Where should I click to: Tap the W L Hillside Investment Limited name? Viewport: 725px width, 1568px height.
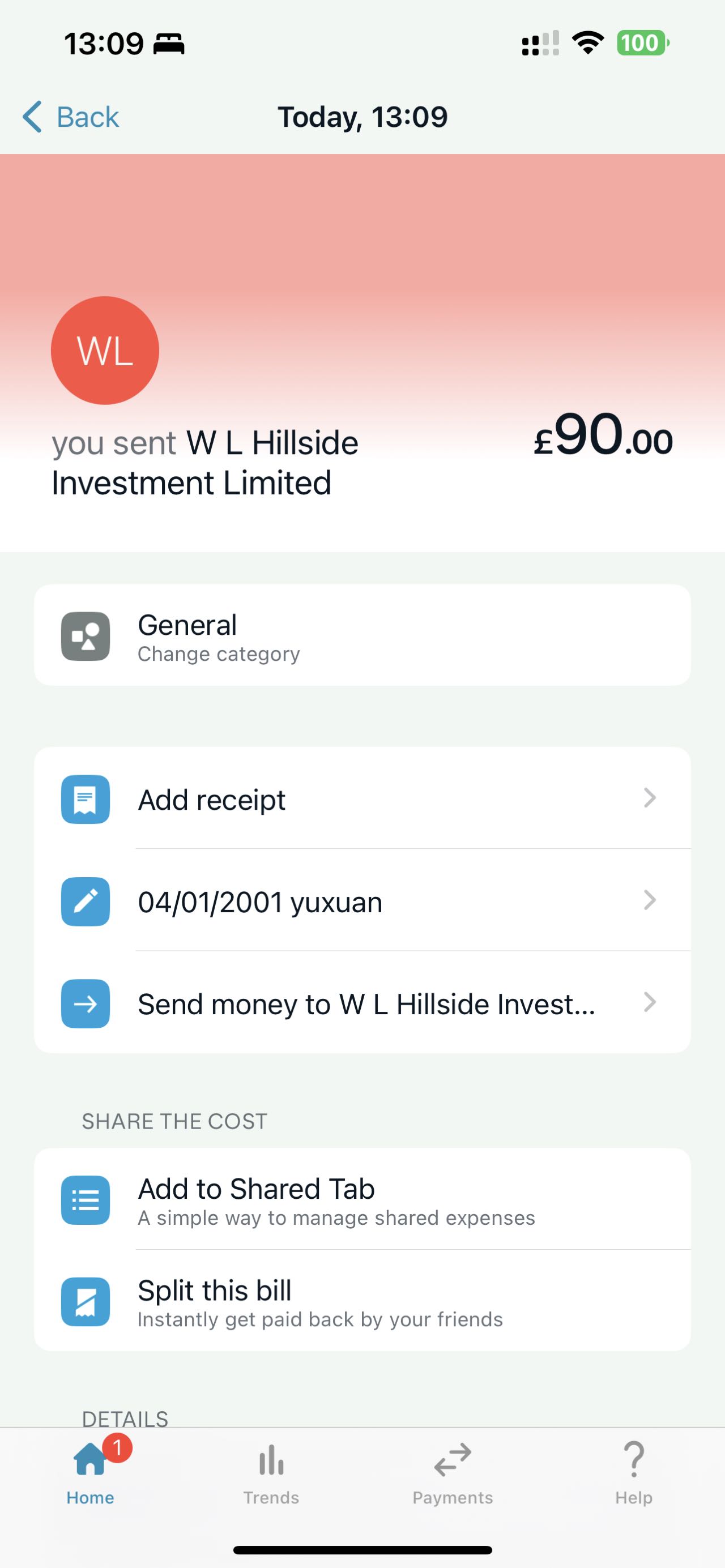[x=204, y=463]
